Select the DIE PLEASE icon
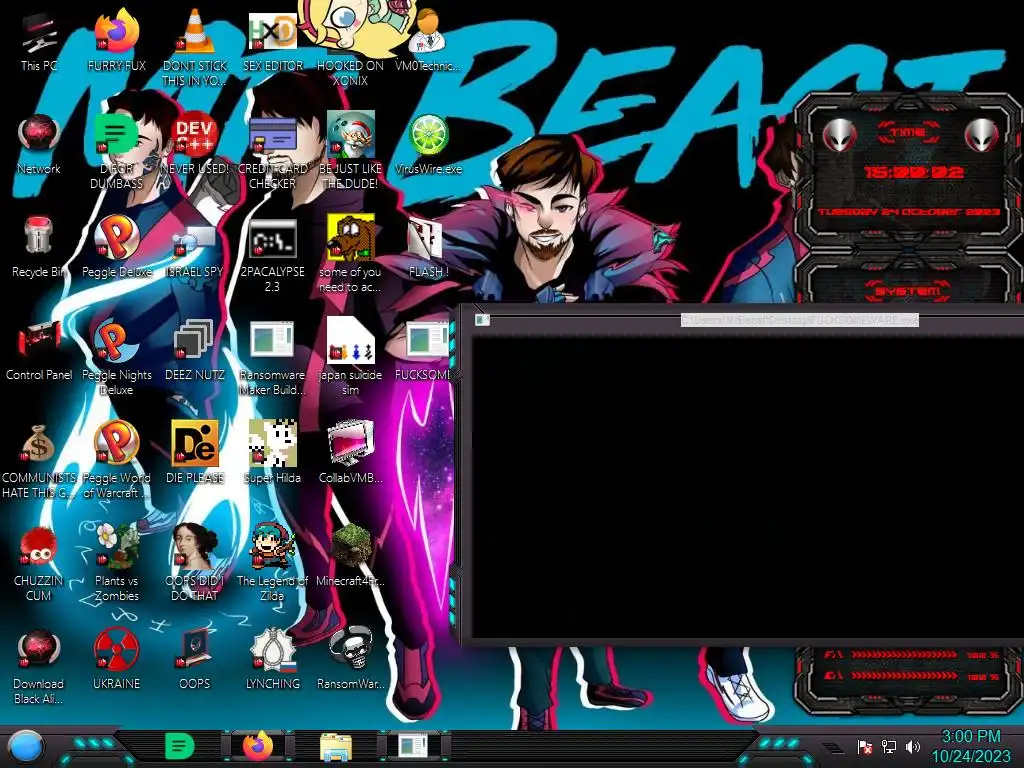The image size is (1024, 768). point(195,454)
